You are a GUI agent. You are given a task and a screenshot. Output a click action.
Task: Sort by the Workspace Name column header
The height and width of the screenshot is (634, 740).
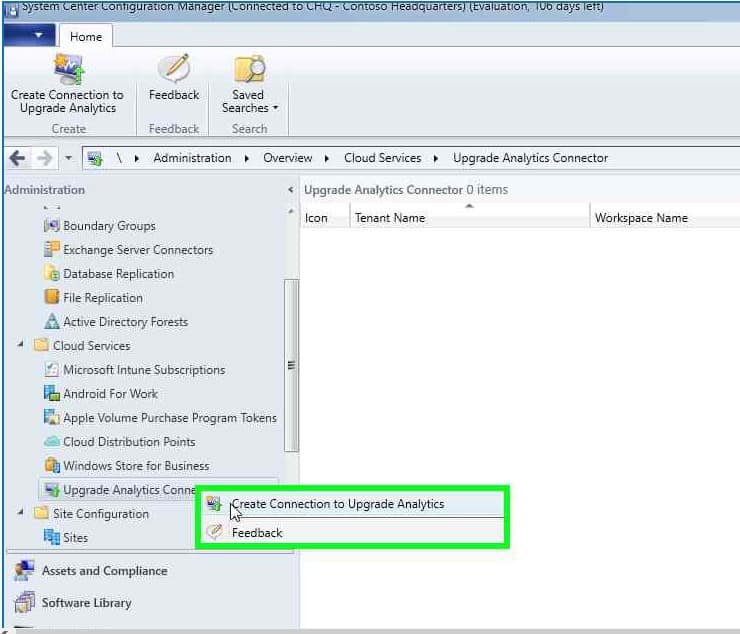point(665,218)
